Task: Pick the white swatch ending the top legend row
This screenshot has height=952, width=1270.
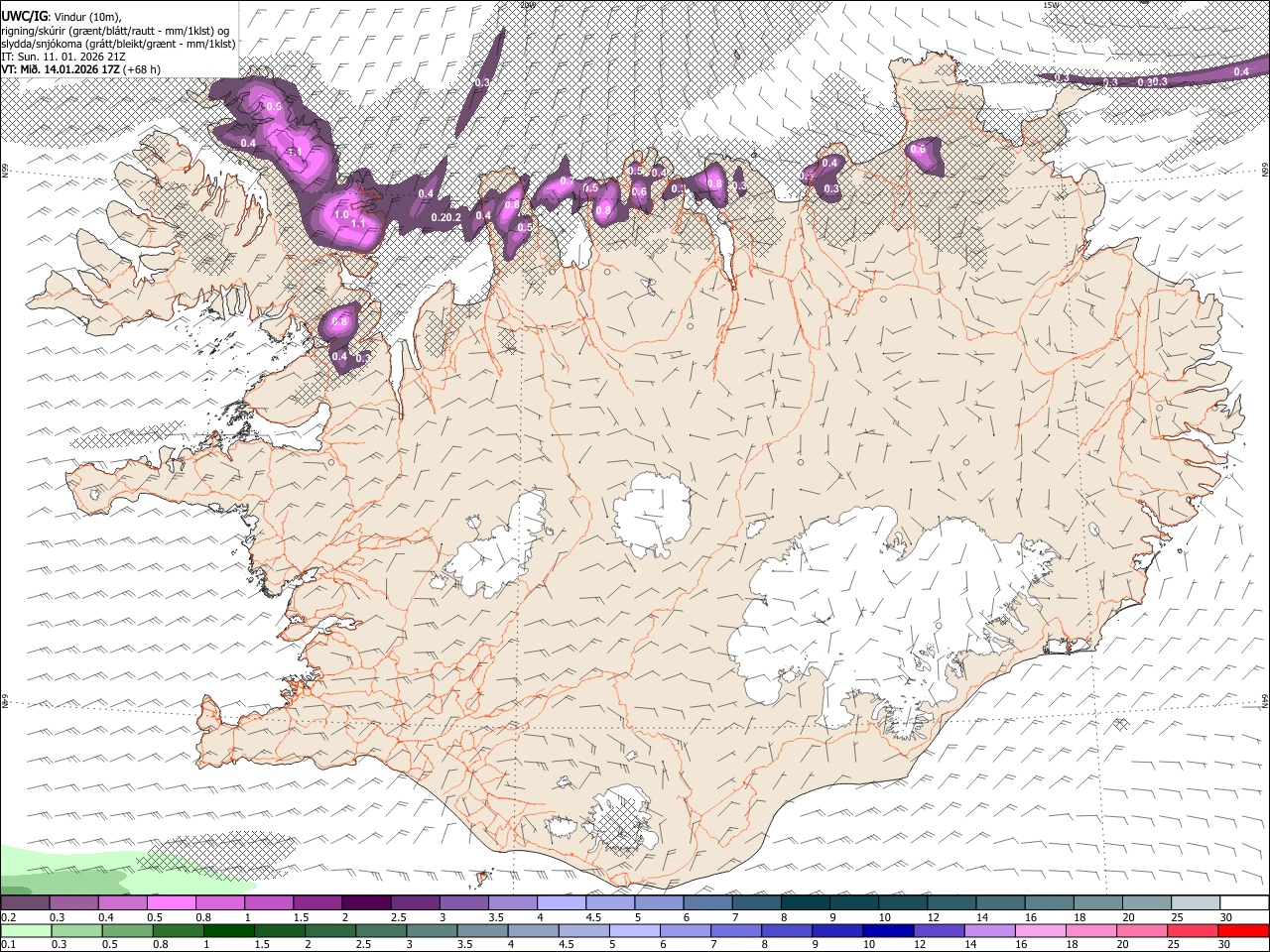Action: click(1243, 903)
